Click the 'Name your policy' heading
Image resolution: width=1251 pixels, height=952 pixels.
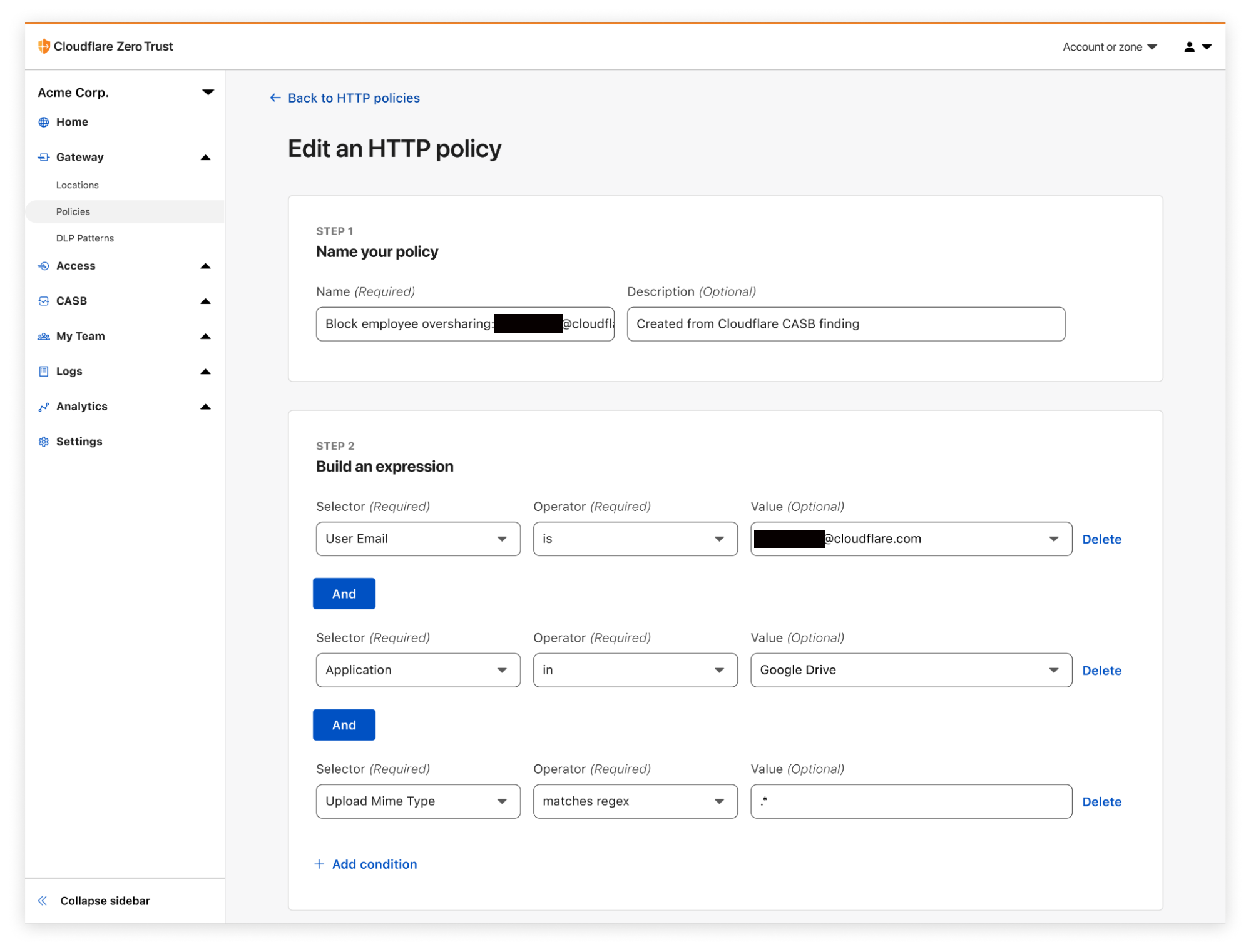click(x=377, y=251)
